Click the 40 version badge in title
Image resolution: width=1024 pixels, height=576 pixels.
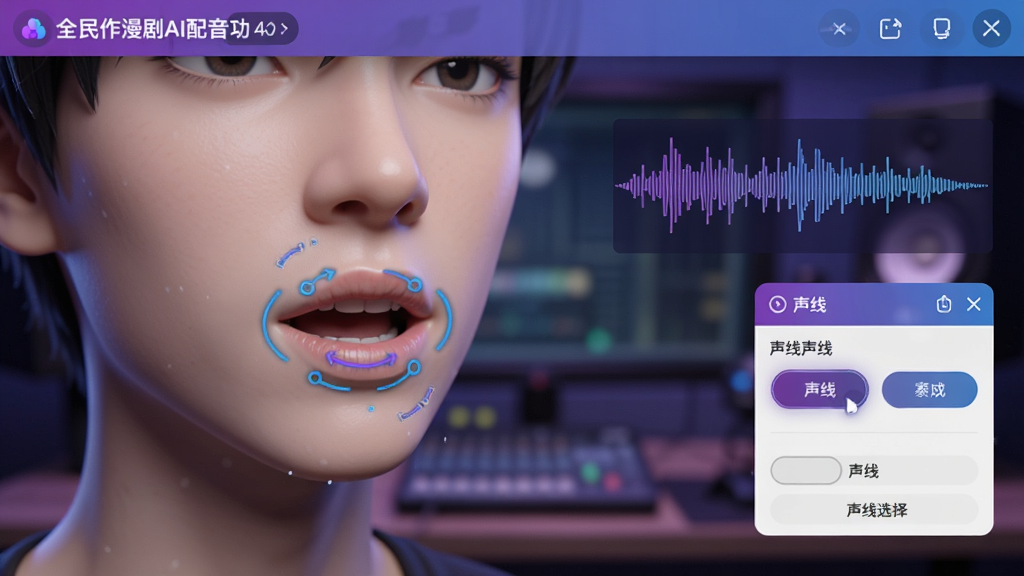click(264, 29)
